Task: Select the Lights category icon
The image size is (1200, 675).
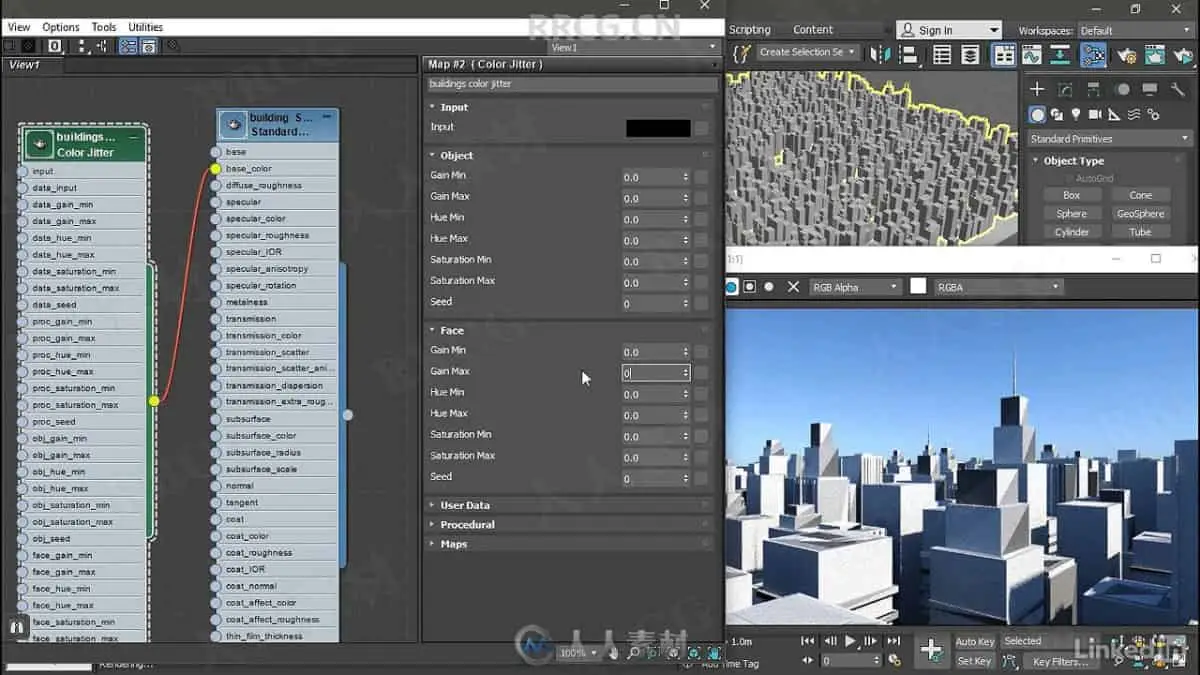Action: 1076,115
